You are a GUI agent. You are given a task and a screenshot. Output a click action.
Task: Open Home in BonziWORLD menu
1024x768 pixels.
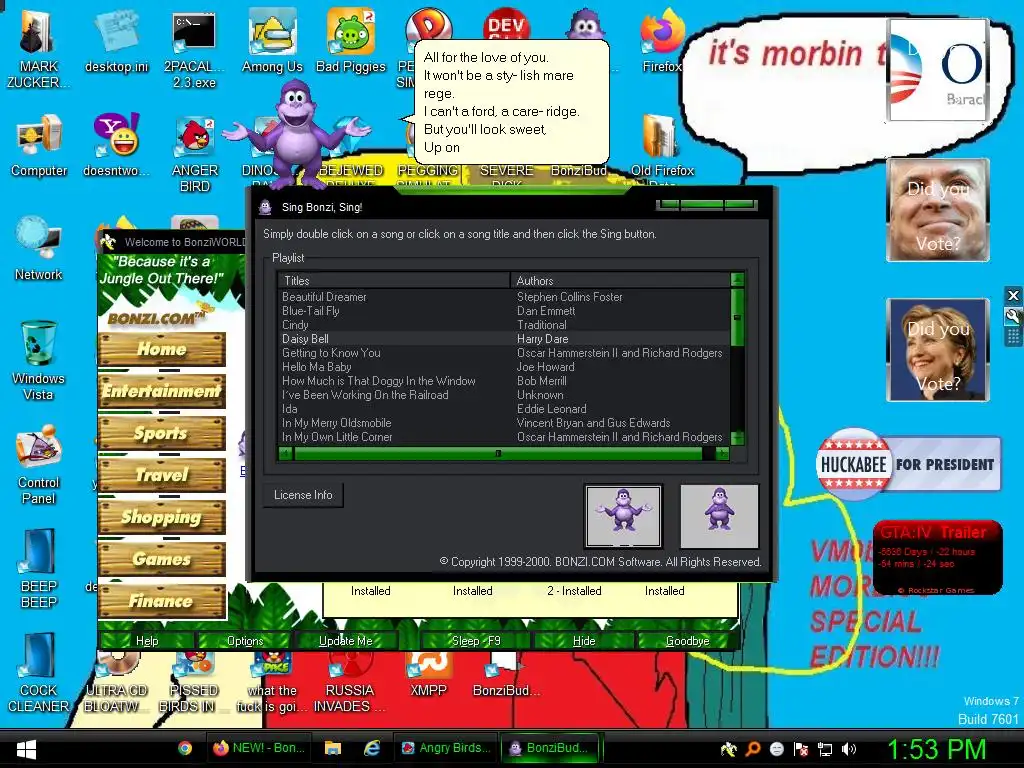(162, 349)
